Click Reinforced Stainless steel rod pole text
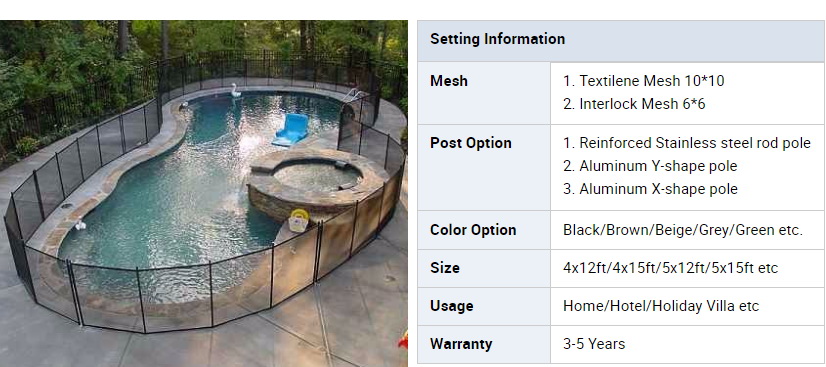The width and height of the screenshot is (826, 367). pyautogui.click(x=686, y=143)
